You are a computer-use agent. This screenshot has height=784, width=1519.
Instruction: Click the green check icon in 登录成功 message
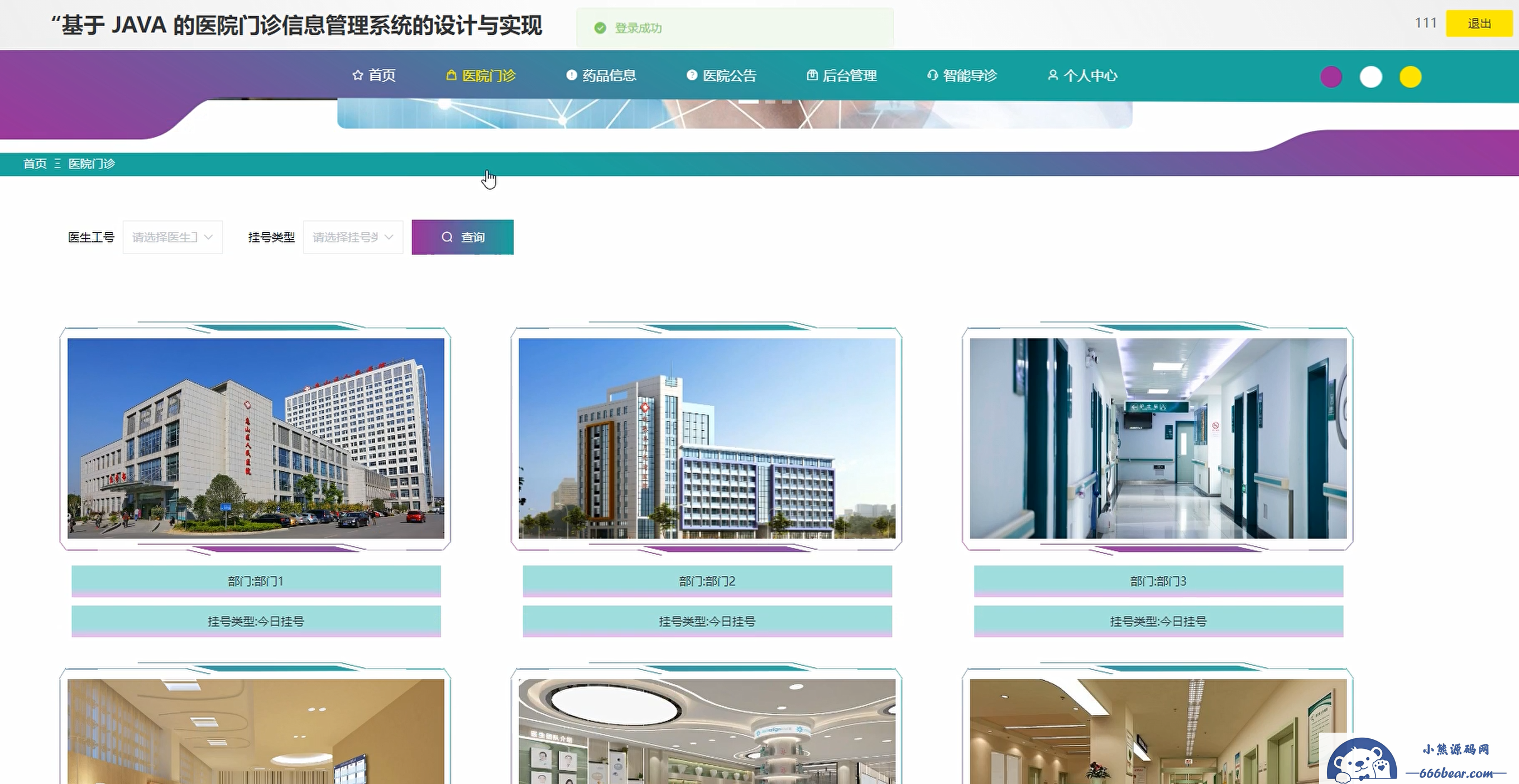click(600, 28)
